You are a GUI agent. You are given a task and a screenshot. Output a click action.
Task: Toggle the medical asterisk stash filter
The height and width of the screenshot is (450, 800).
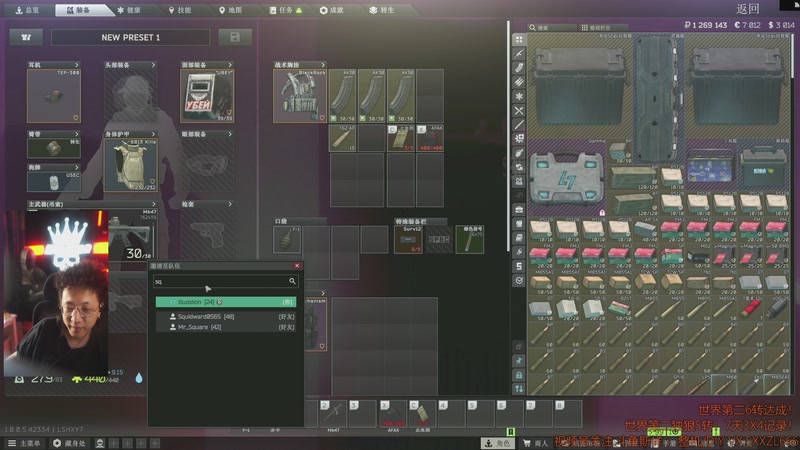point(519,96)
